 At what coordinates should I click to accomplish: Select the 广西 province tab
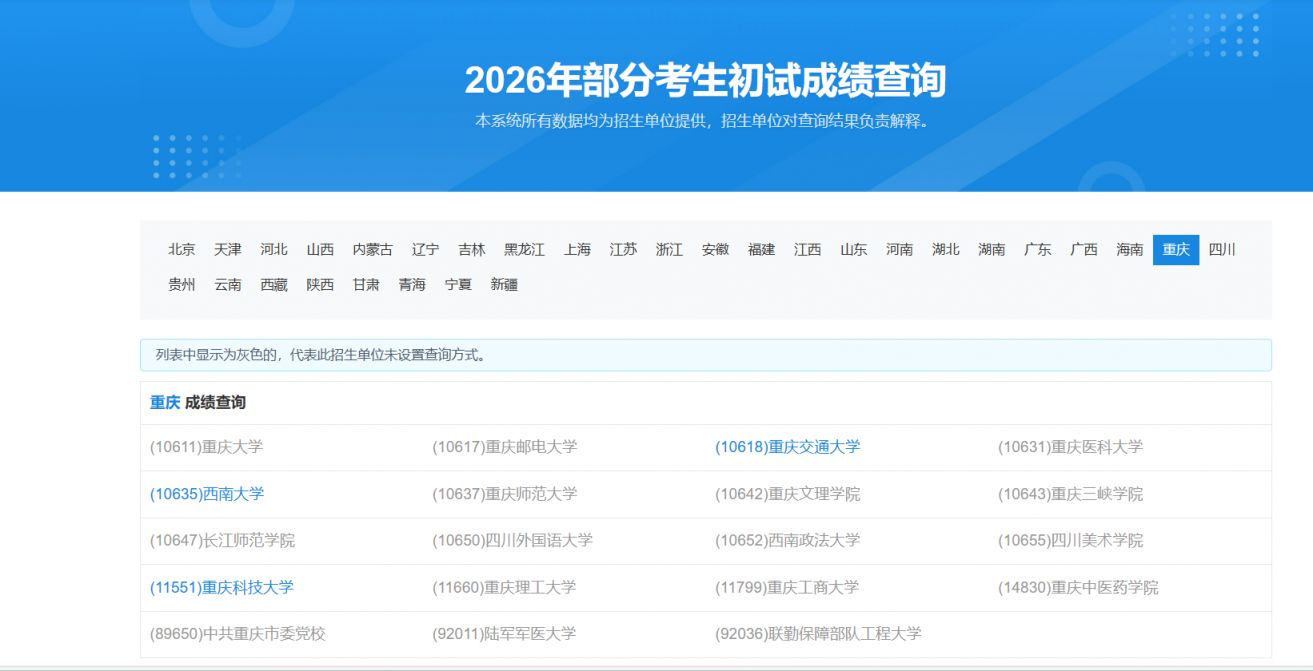click(x=1084, y=250)
